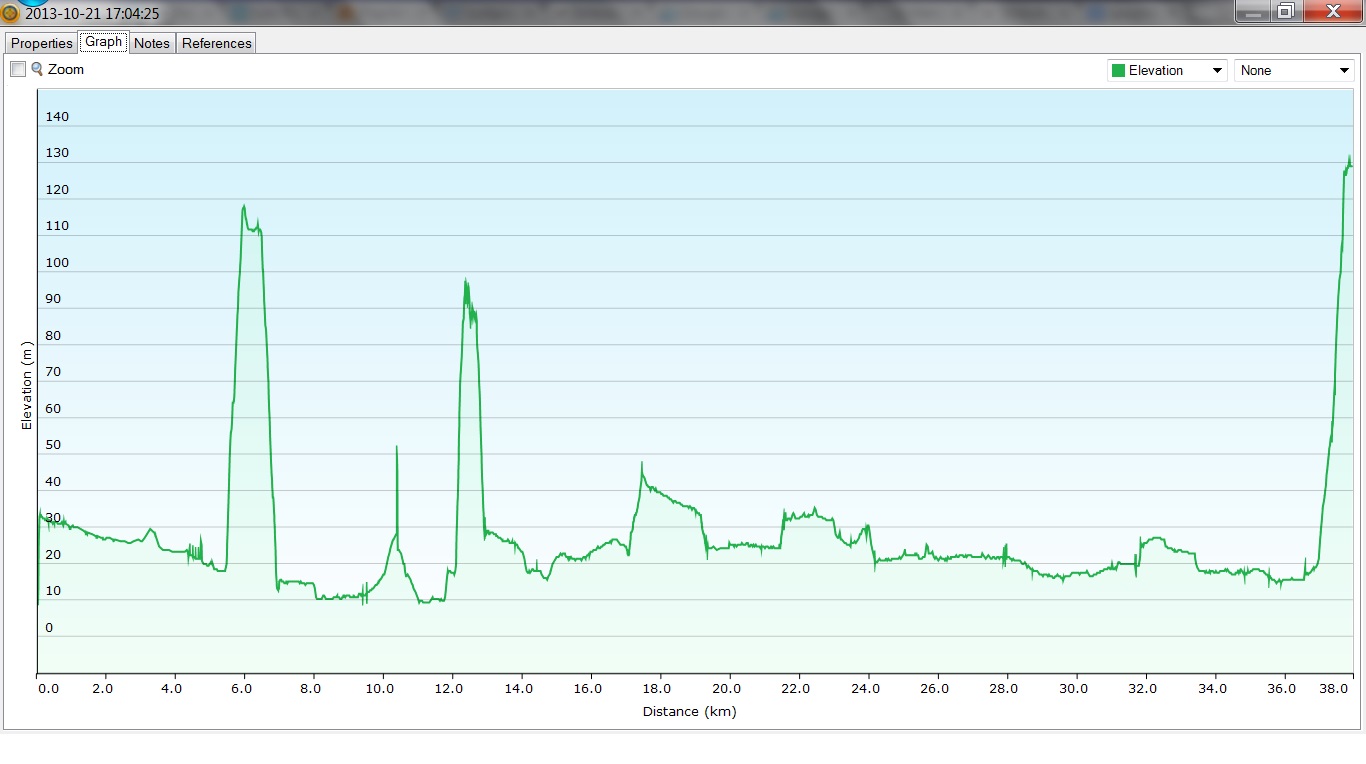Select the Graph tab
This screenshot has height=764, width=1366.
103,42
